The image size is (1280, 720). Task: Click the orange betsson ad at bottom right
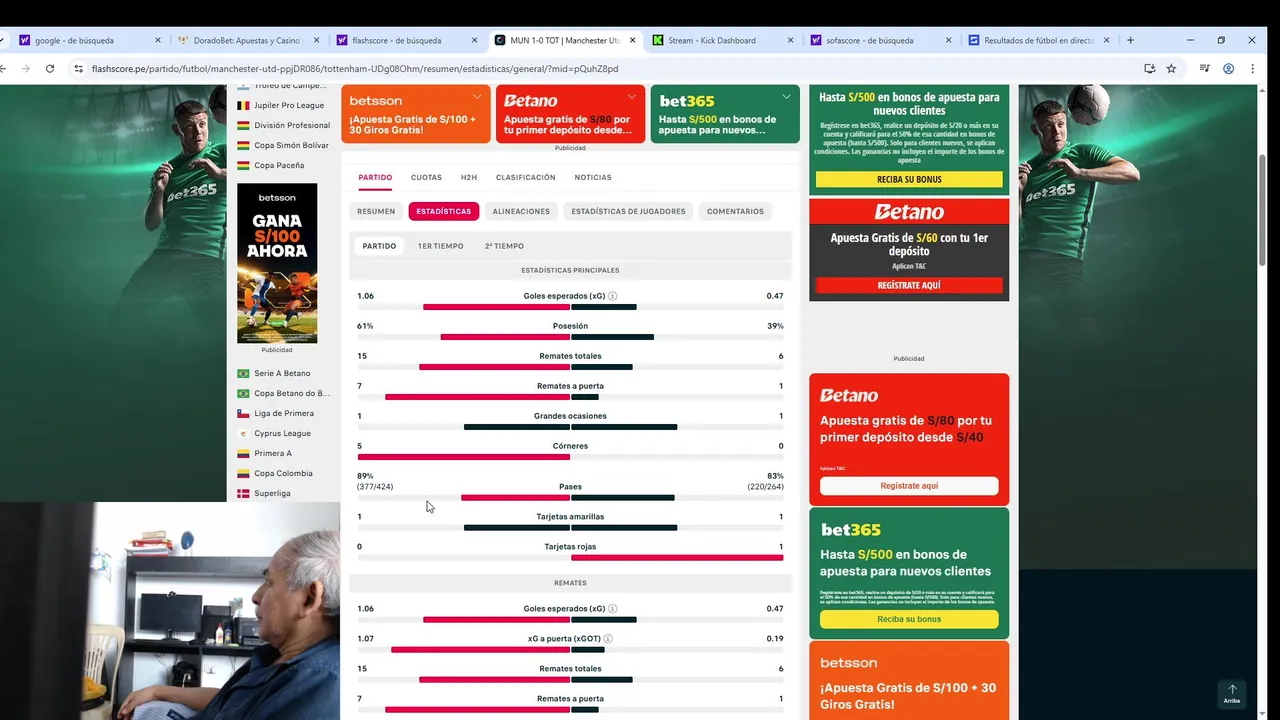point(909,681)
